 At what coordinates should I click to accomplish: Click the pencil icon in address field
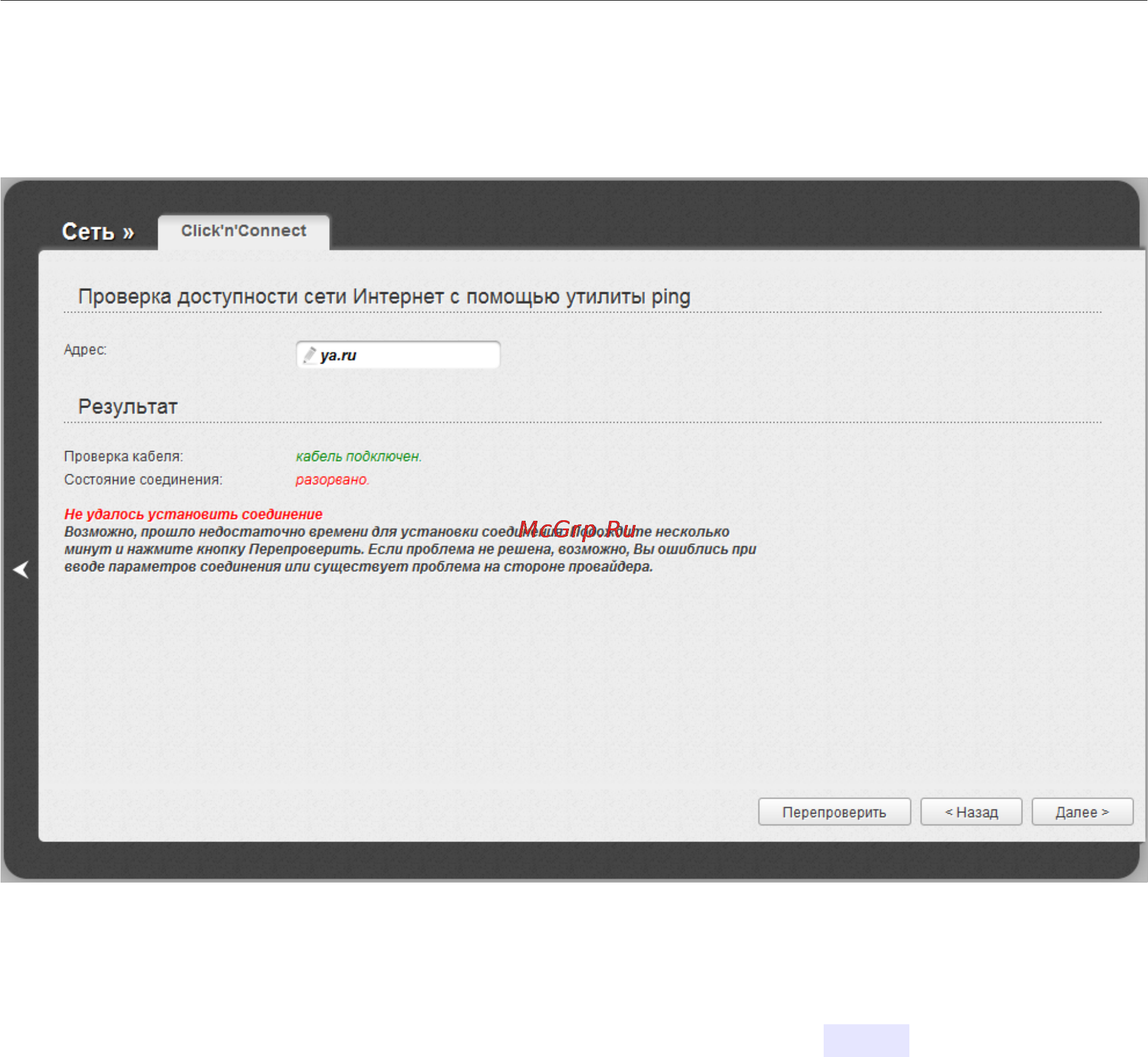click(309, 355)
